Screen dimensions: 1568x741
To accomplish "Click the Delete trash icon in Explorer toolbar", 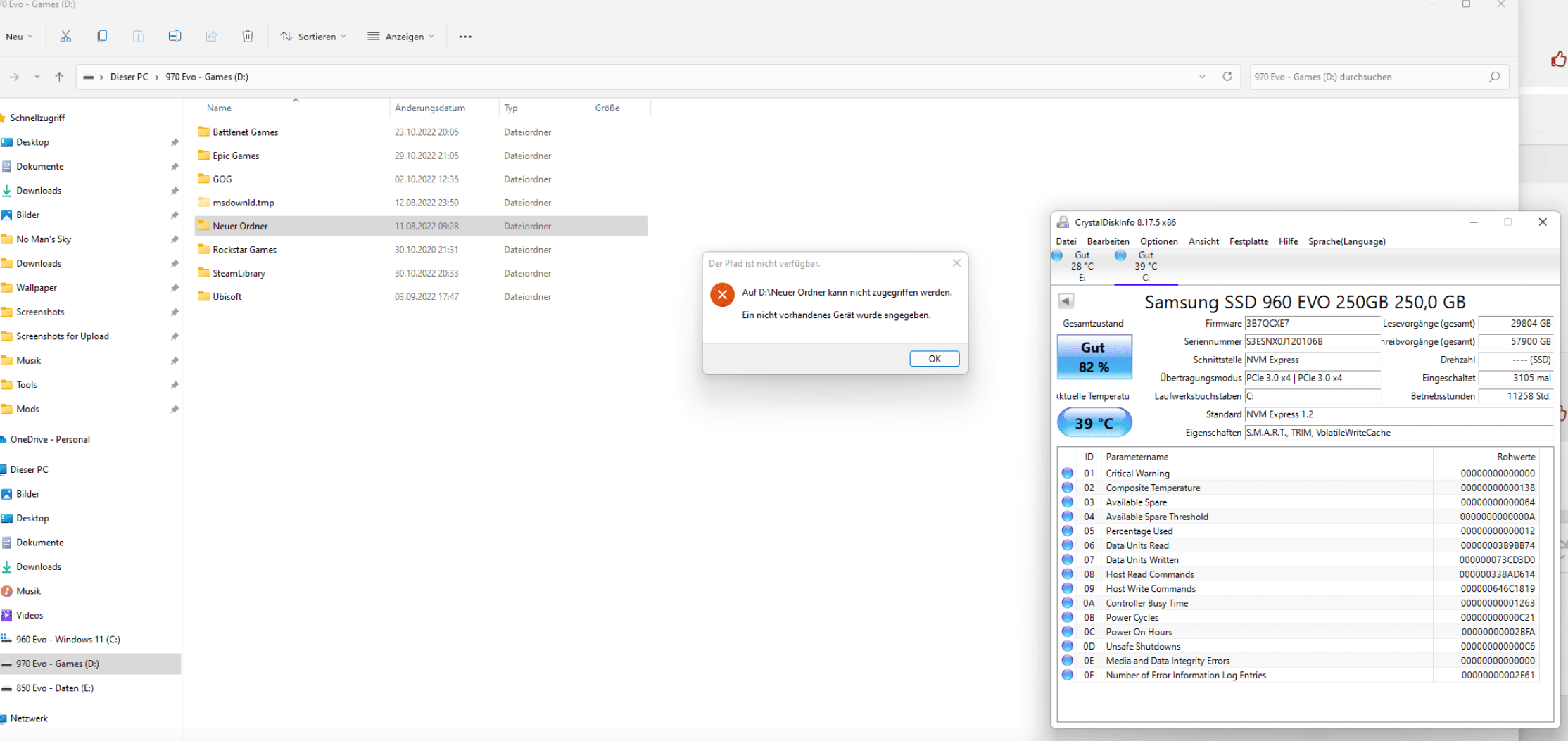I will tap(248, 37).
